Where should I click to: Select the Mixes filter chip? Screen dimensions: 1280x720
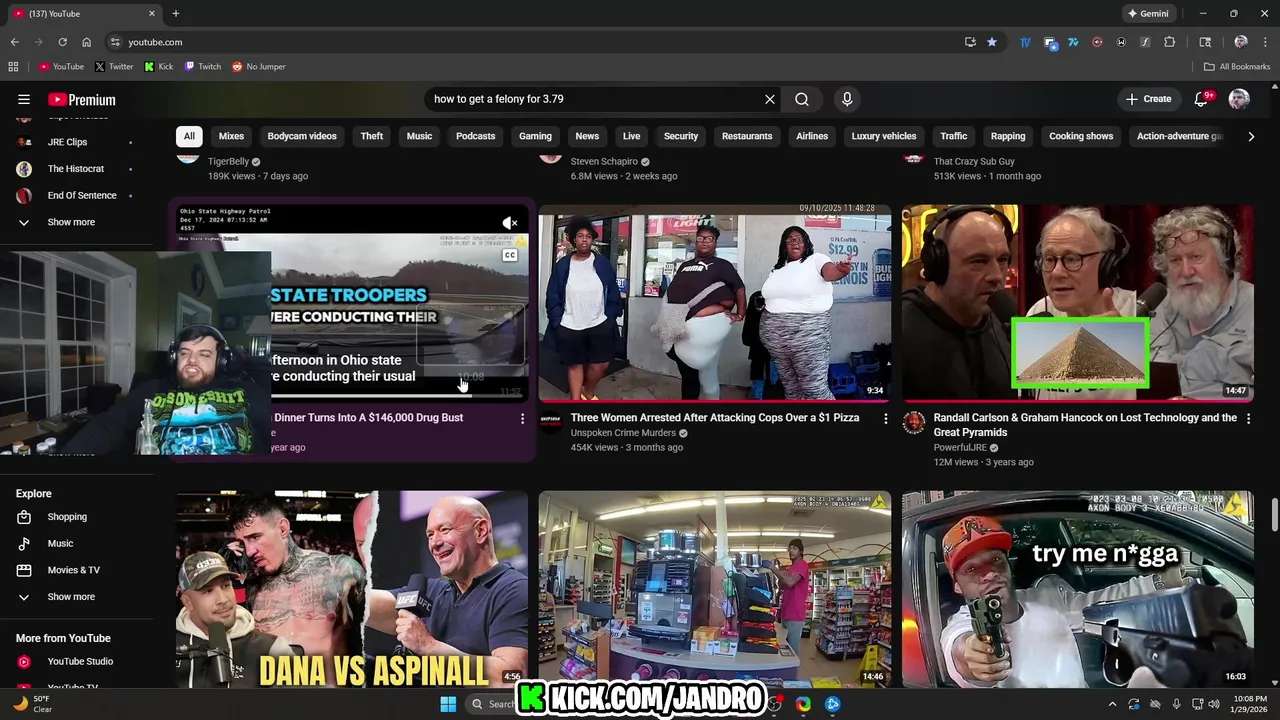(231, 136)
